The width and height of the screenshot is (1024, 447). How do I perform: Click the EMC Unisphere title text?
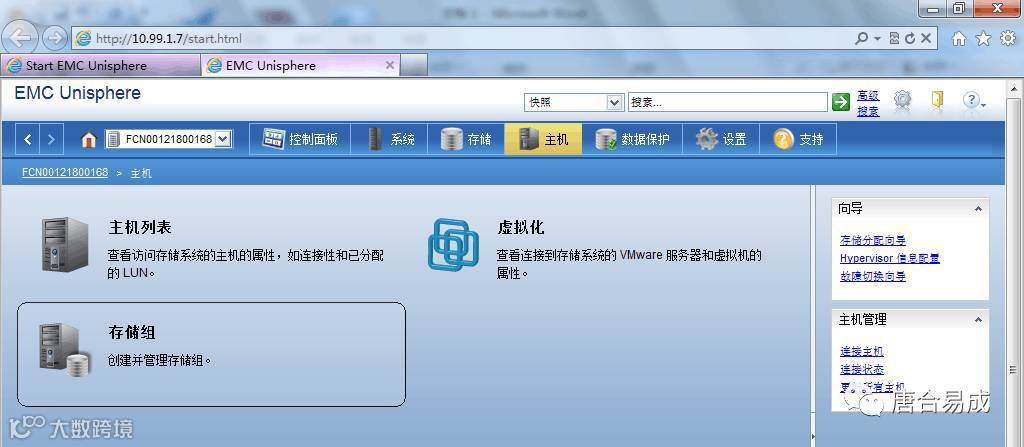tap(77, 93)
